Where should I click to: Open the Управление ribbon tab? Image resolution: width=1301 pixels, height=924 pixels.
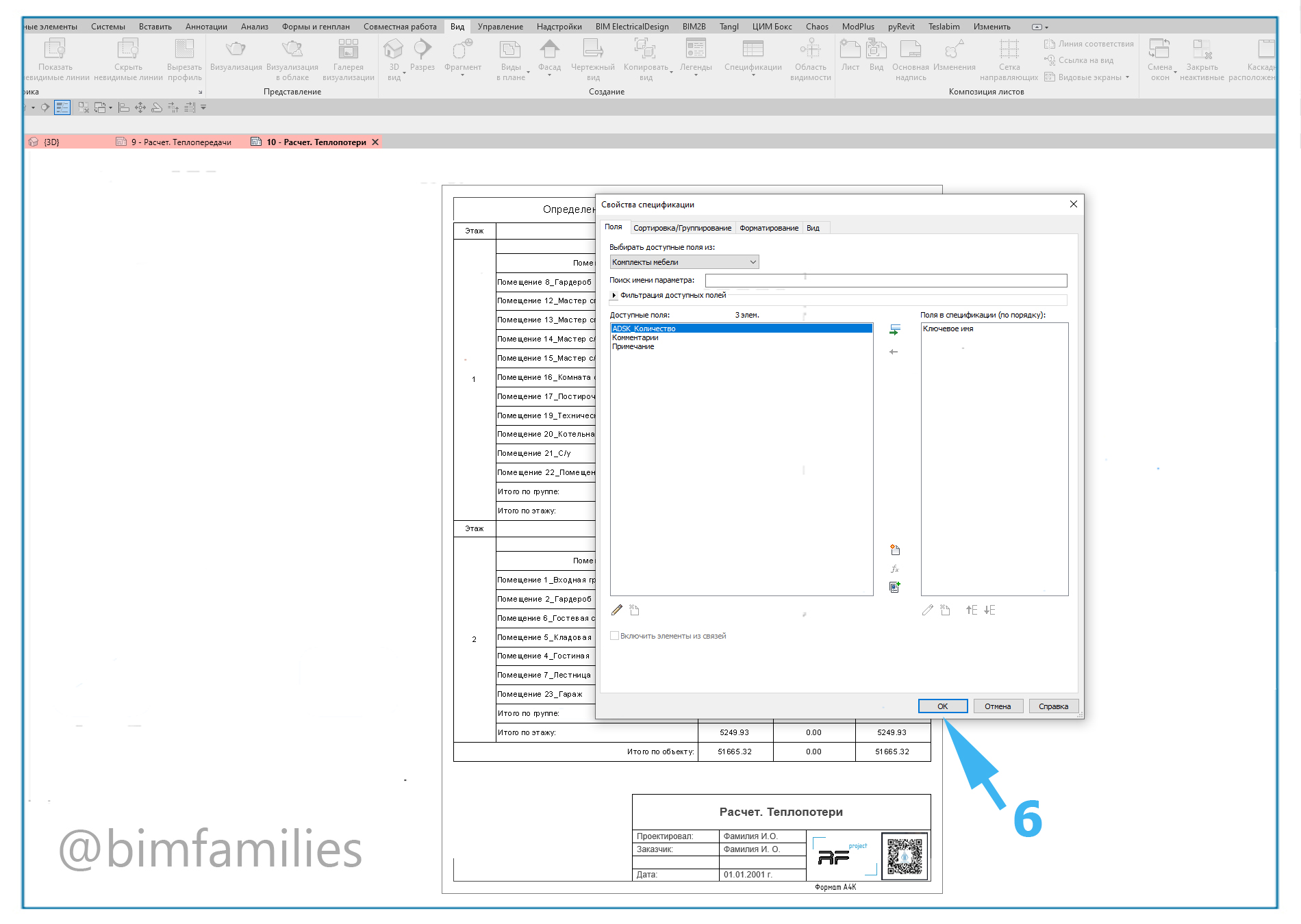pyautogui.click(x=500, y=27)
